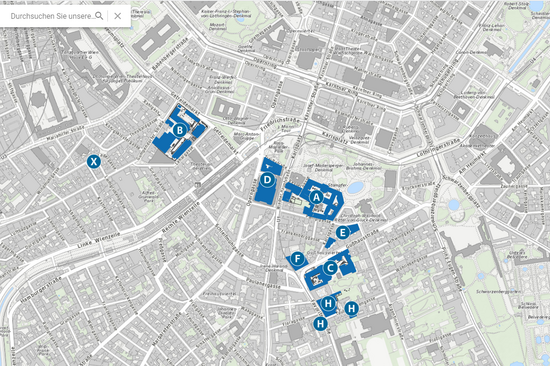550x366 pixels.
Task: Select map marker B
Action: (180, 130)
